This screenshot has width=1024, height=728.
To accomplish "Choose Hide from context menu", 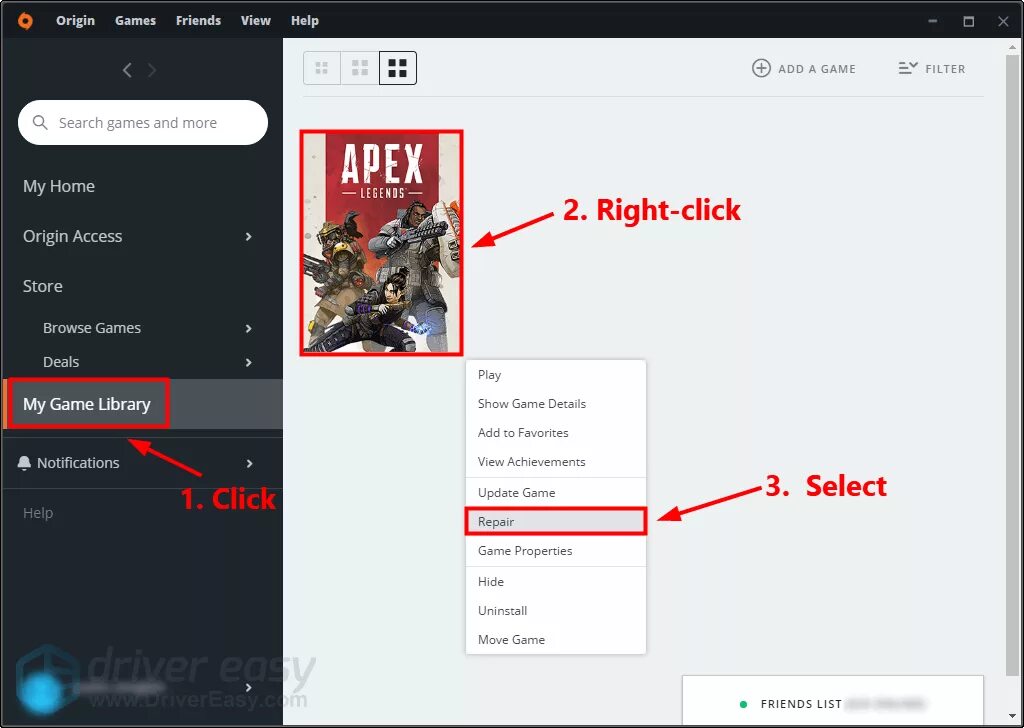I will click(556, 582).
